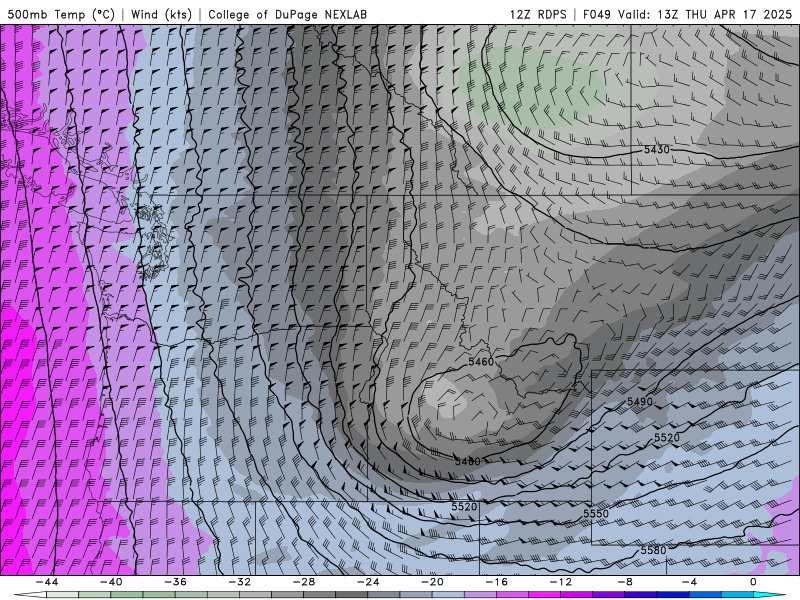The height and width of the screenshot is (600, 800).
Task: Click the -8 colorbar scale label
Action: pyautogui.click(x=626, y=582)
